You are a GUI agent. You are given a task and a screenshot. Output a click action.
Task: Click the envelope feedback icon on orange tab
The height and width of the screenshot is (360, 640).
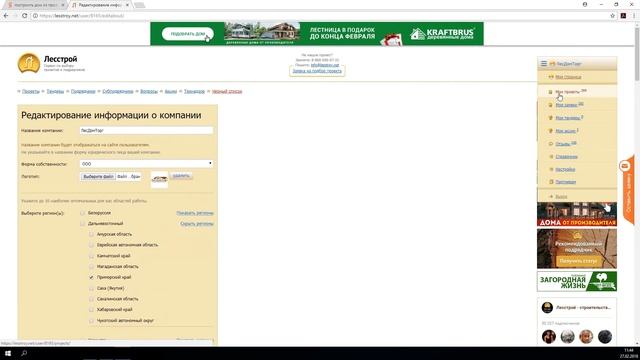click(x=624, y=166)
